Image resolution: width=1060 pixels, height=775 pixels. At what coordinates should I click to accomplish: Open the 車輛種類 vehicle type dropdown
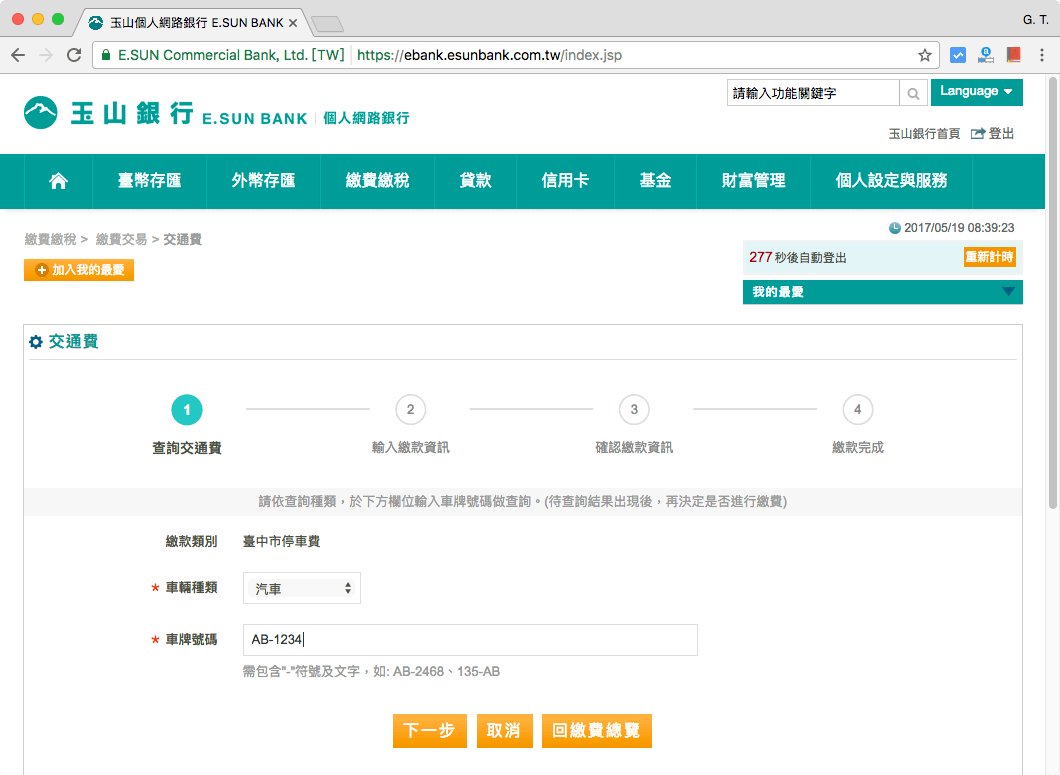point(301,588)
